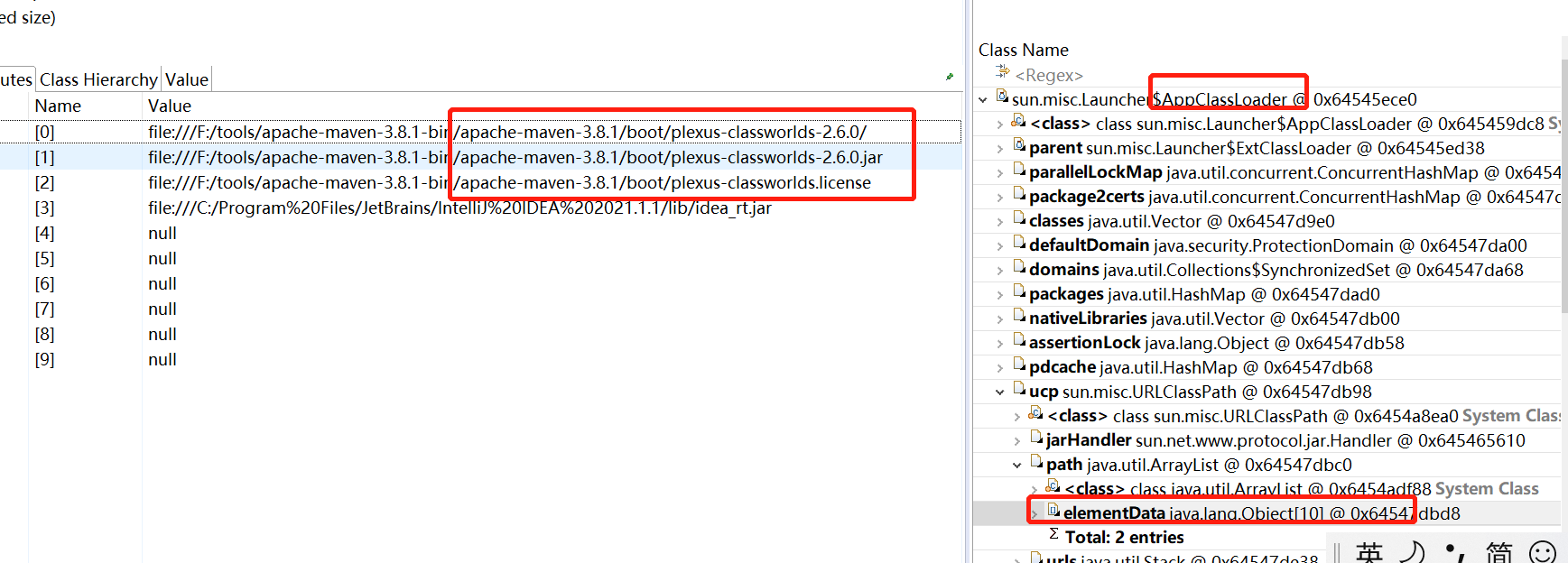Click the file icon before defaultDomain
The image size is (1568, 563).
[1019, 243]
